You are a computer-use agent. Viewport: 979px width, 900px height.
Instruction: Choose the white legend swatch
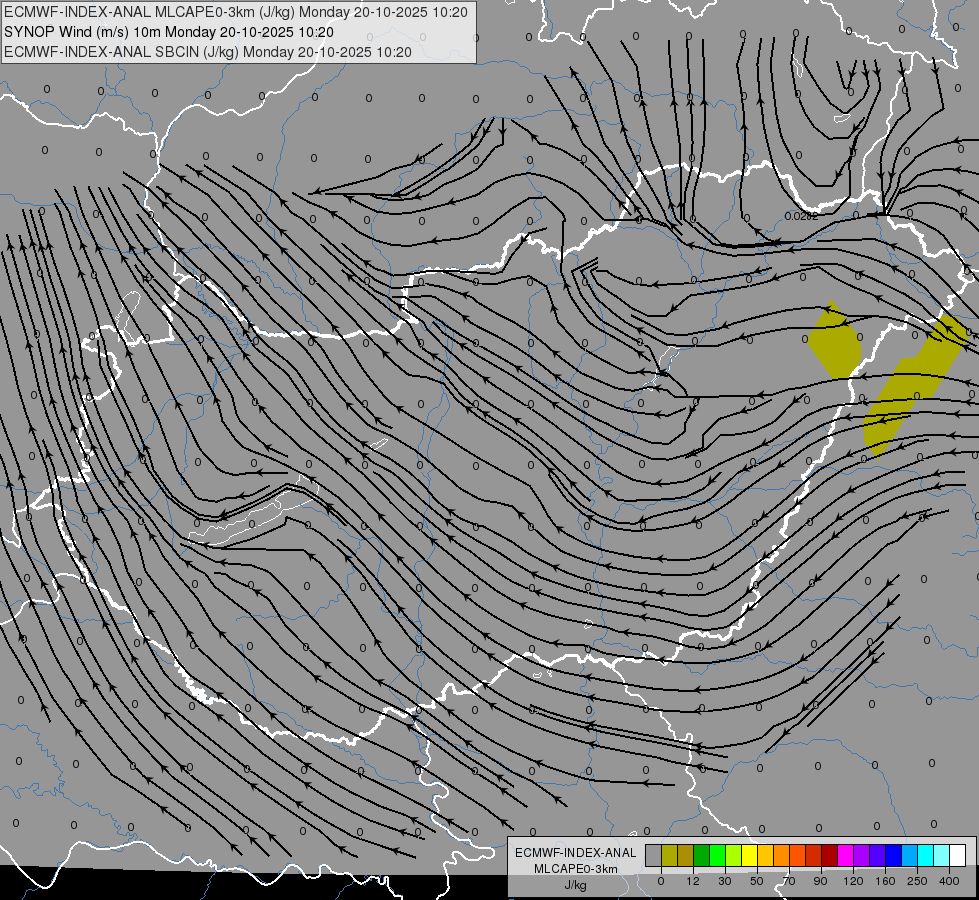(x=957, y=855)
